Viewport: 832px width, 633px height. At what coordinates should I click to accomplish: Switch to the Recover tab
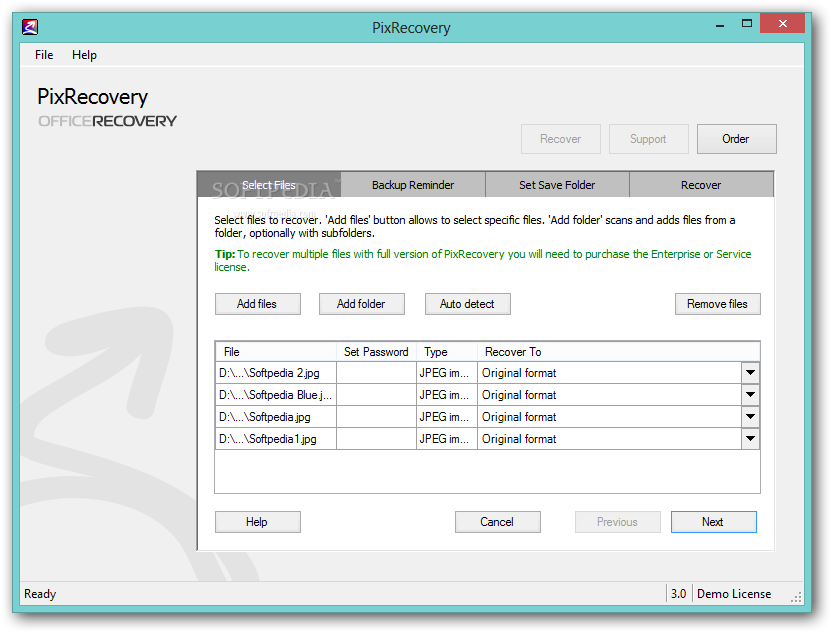[701, 185]
